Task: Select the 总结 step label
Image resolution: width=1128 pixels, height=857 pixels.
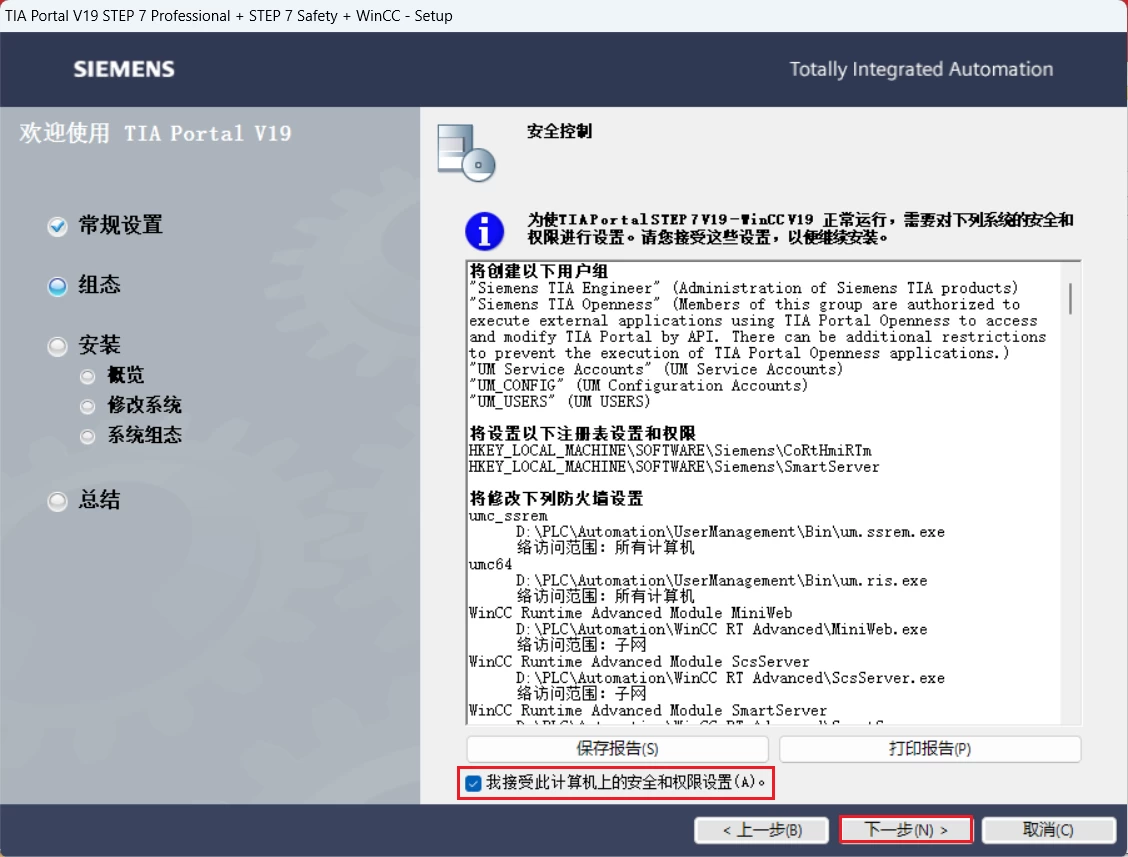Action: (99, 499)
